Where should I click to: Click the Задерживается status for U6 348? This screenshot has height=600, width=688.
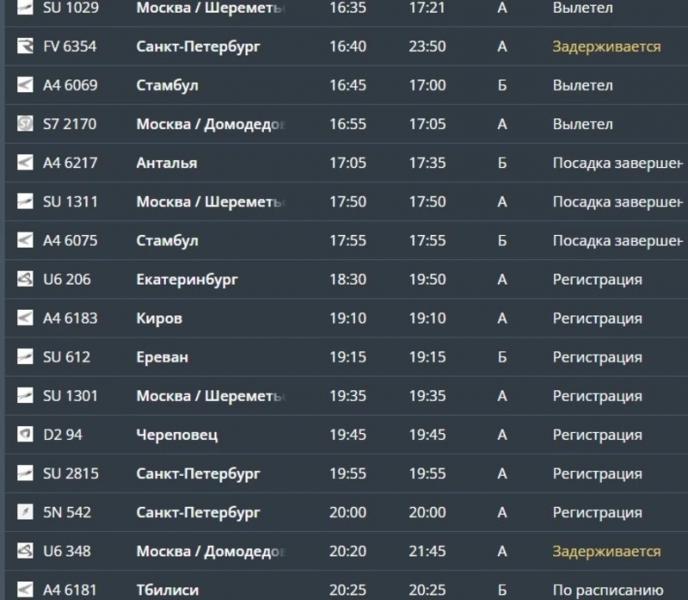point(606,551)
